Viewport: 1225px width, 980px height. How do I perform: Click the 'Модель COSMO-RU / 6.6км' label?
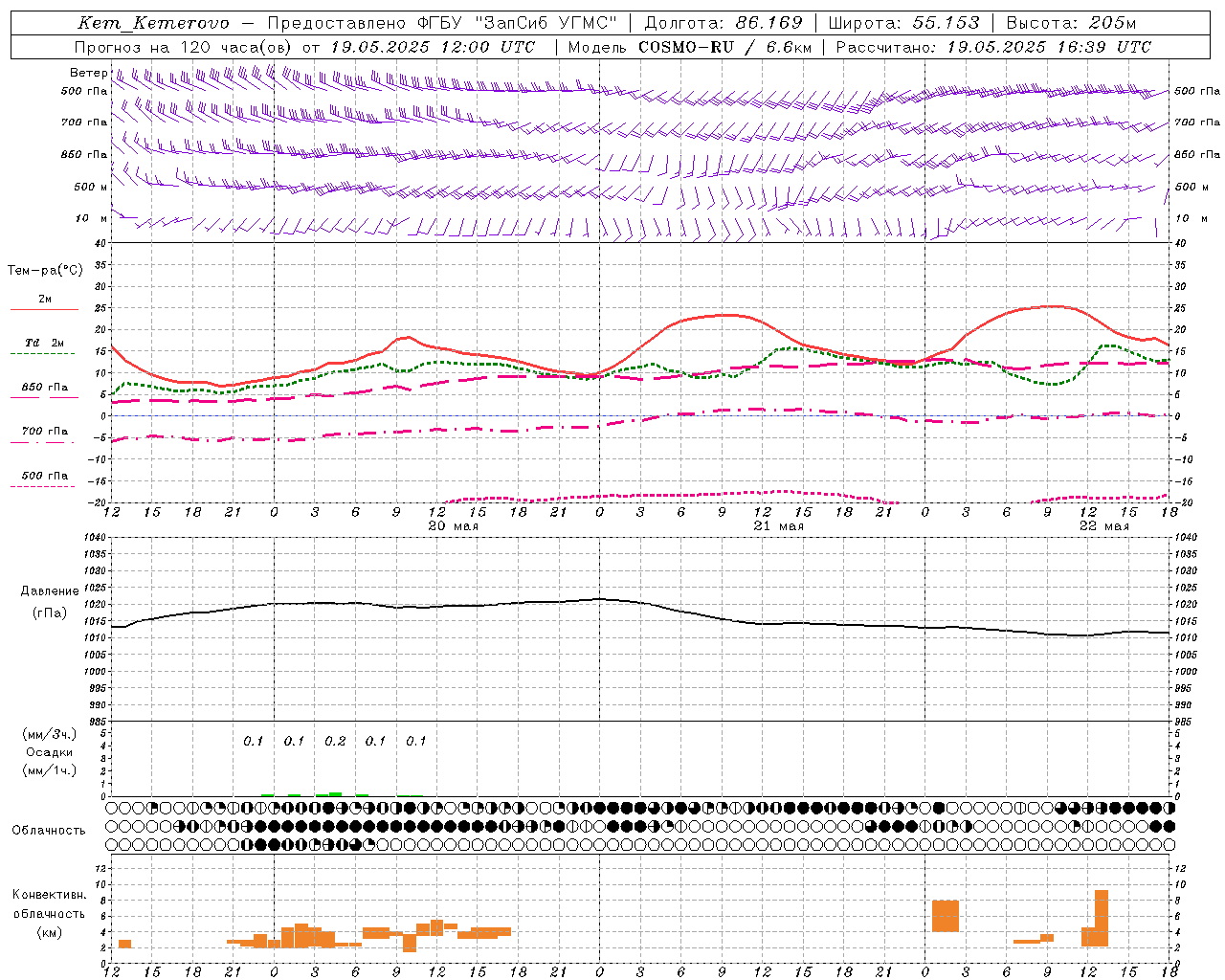tap(690, 47)
